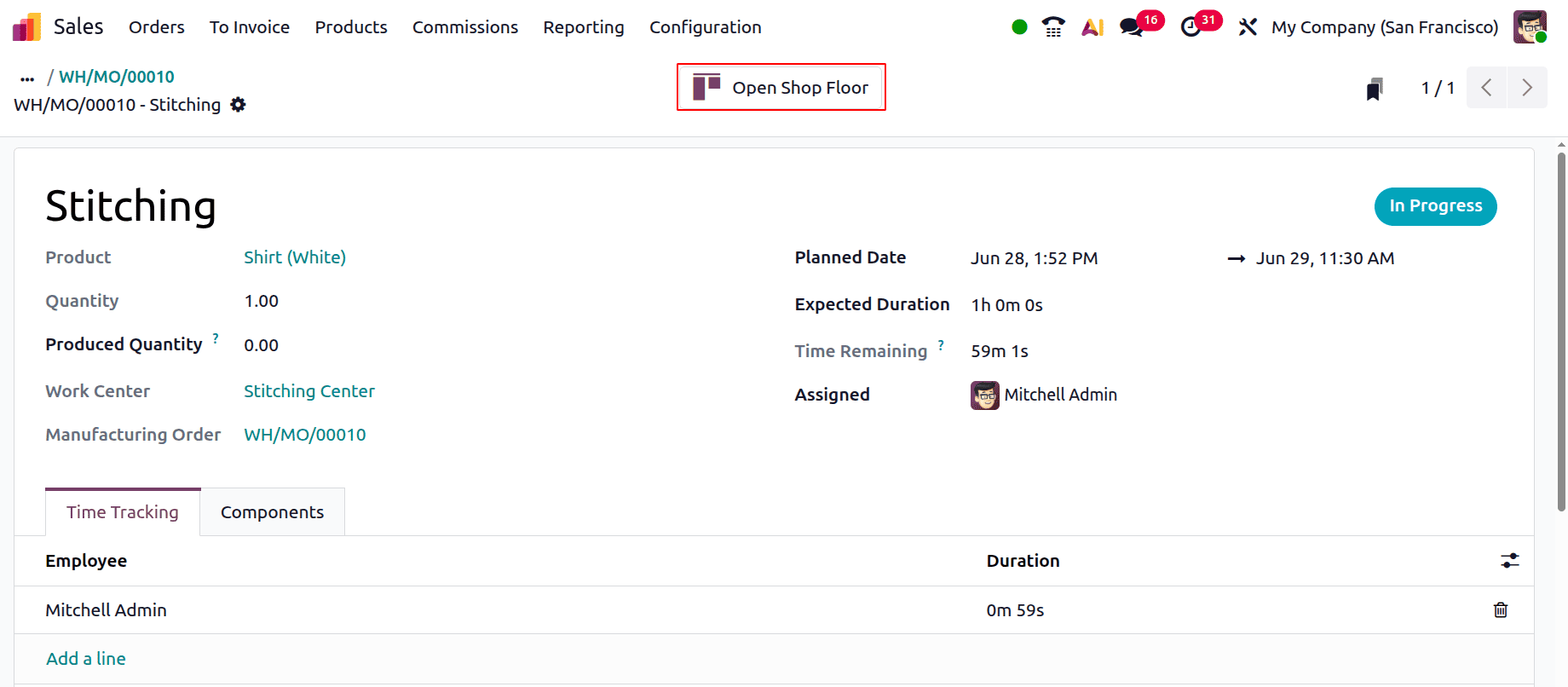The width and height of the screenshot is (1568, 687).
Task: Click the Open Shop Floor button
Action: [x=781, y=88]
